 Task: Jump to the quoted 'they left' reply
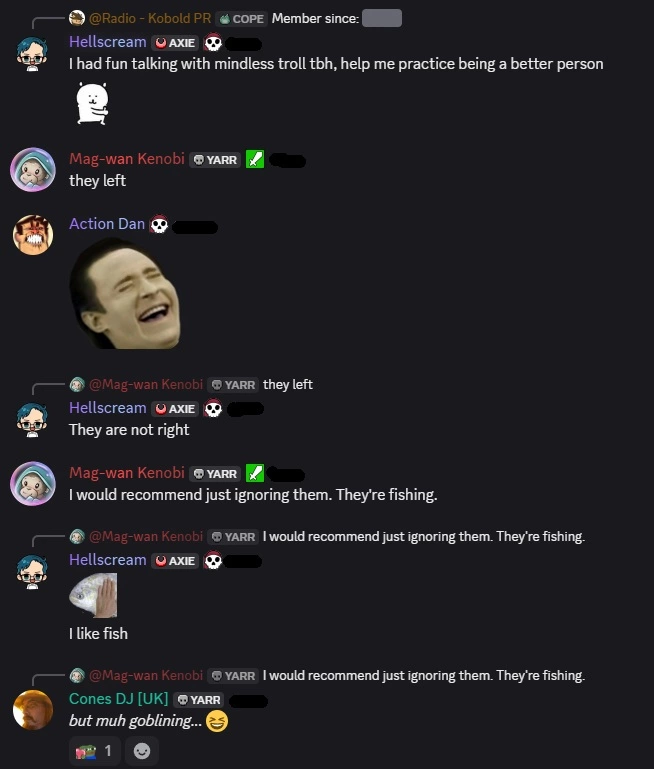tap(288, 384)
